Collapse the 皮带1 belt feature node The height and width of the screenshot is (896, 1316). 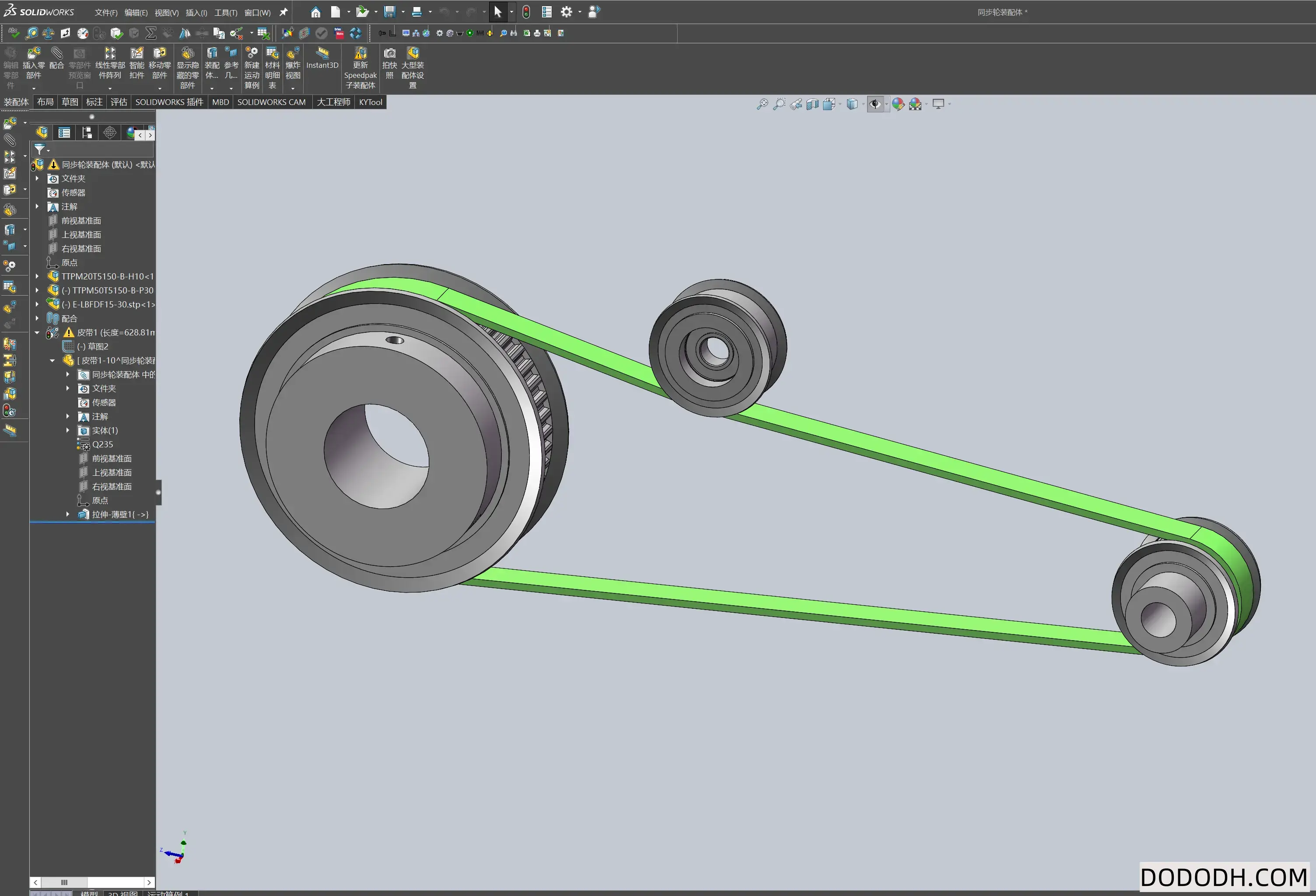[x=37, y=332]
